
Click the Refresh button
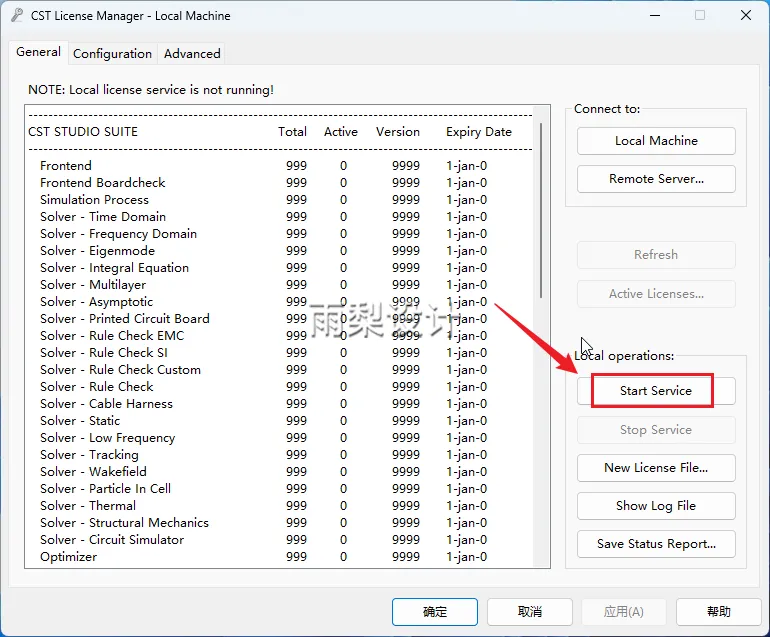click(656, 255)
